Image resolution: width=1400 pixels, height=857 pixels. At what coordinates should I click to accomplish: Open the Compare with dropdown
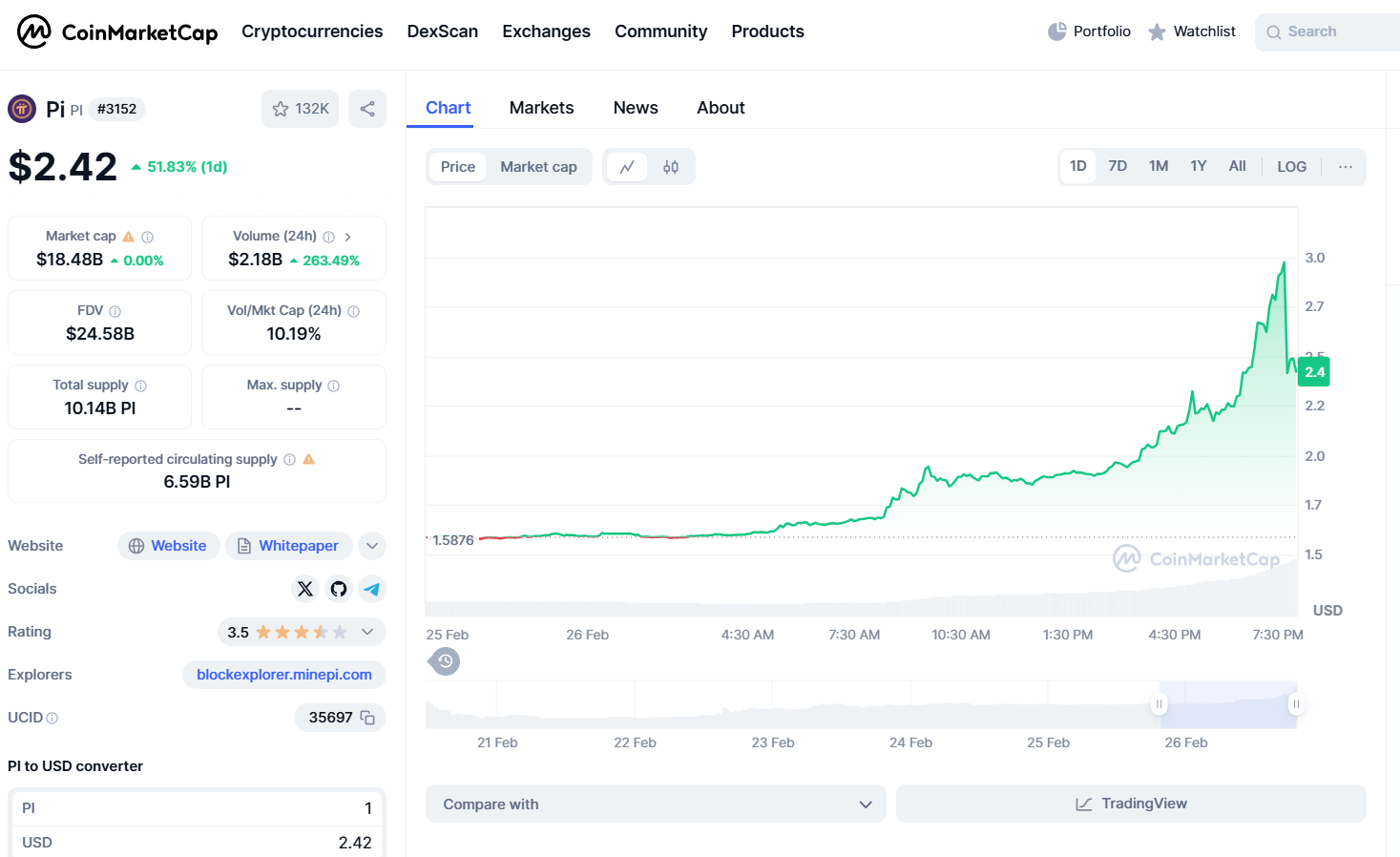(656, 805)
